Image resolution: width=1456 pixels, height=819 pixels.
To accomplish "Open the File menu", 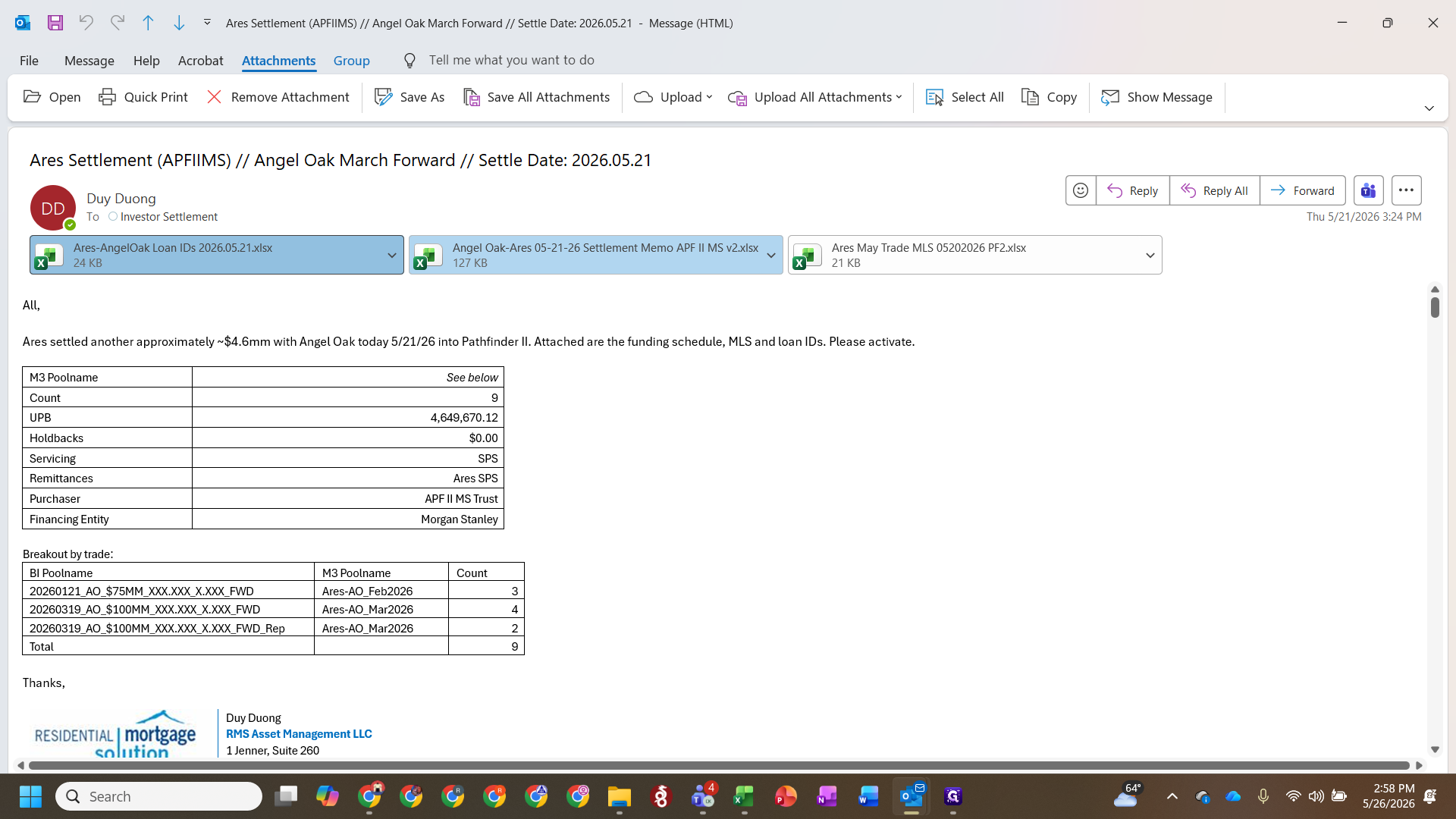I will click(29, 61).
